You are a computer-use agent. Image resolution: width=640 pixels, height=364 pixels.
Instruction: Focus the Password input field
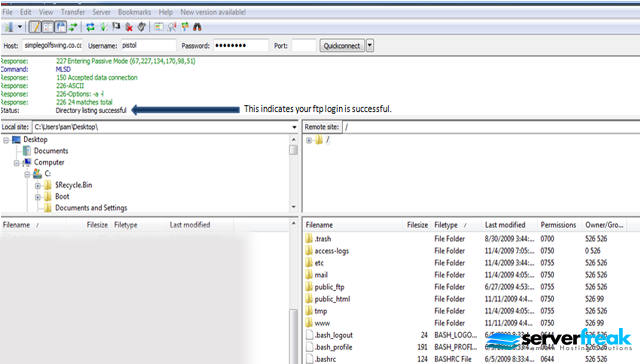coord(241,45)
